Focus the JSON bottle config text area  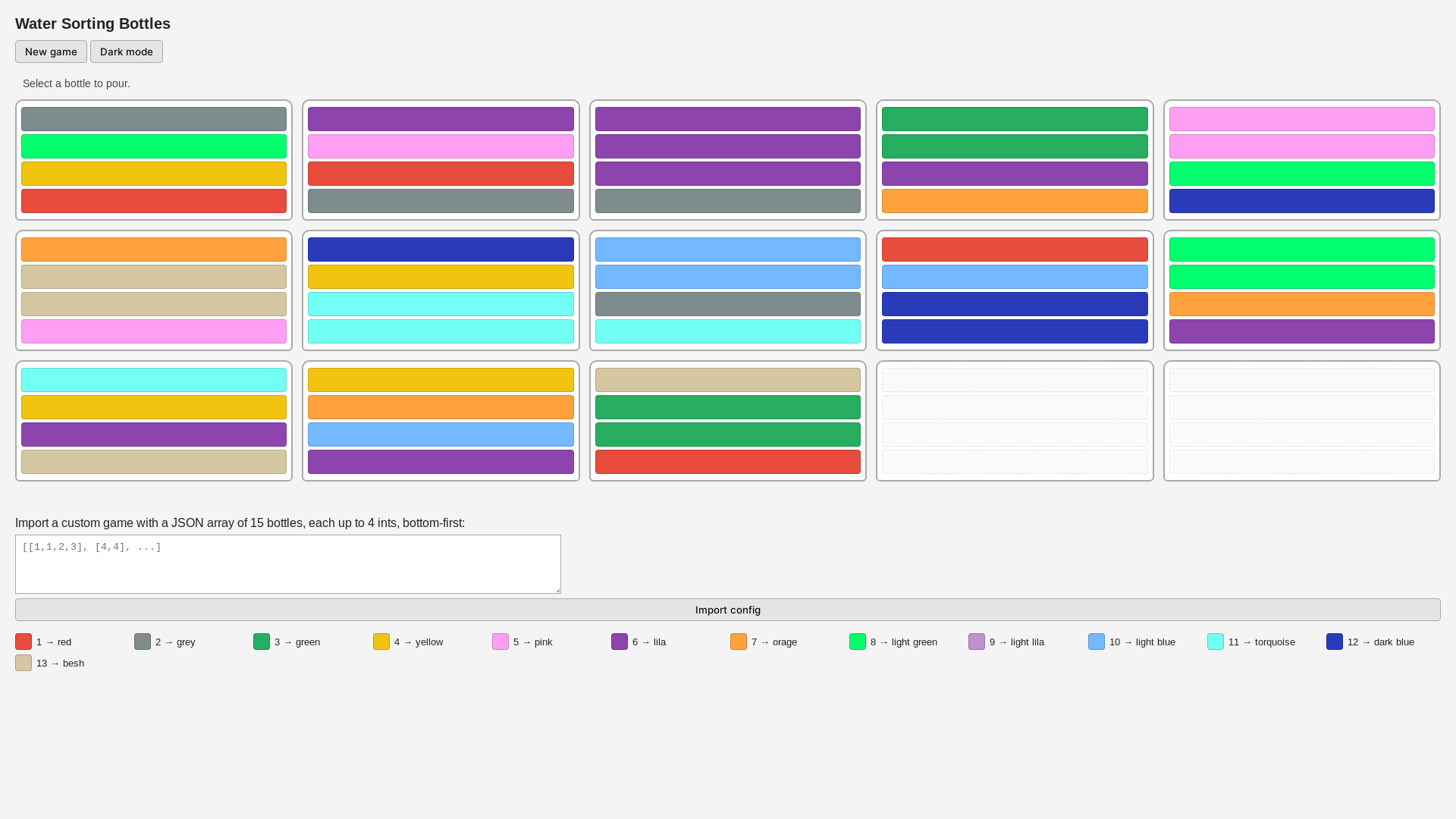[x=288, y=563]
